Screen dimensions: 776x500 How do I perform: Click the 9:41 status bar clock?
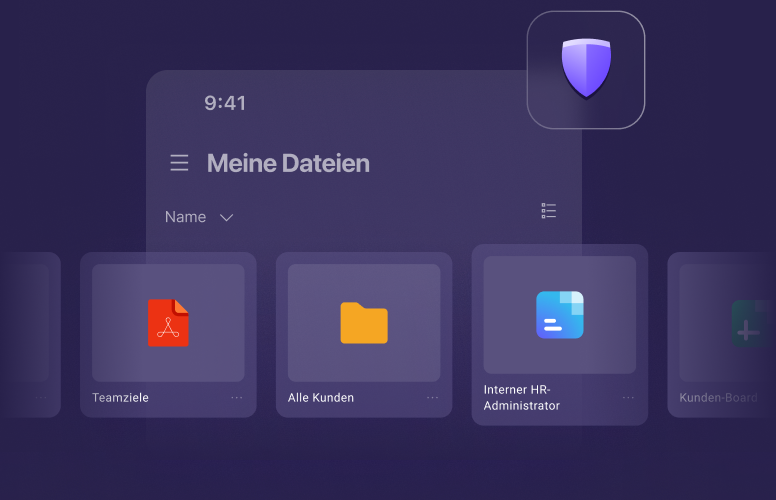click(x=225, y=103)
